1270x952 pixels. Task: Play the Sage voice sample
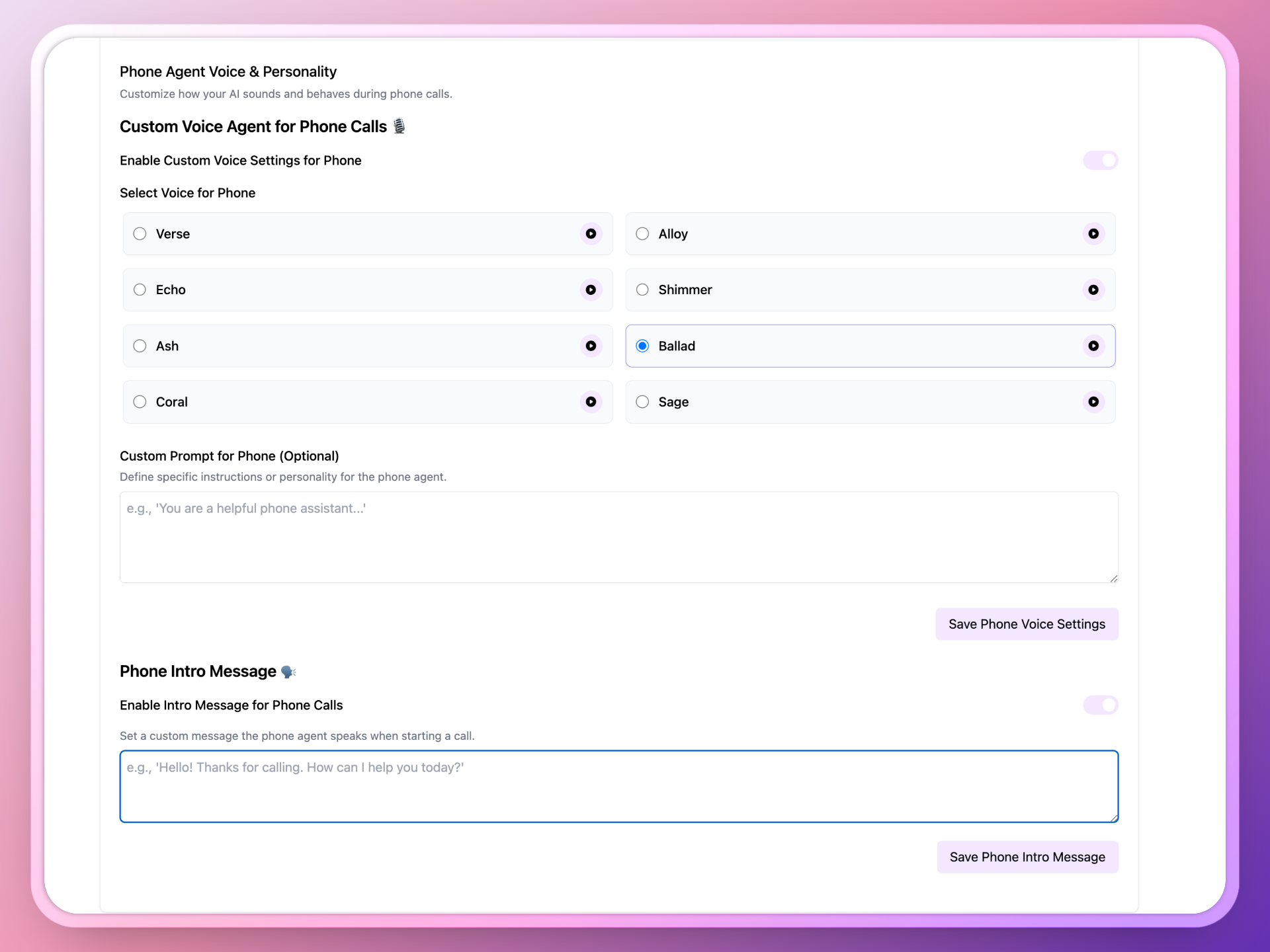click(1093, 402)
